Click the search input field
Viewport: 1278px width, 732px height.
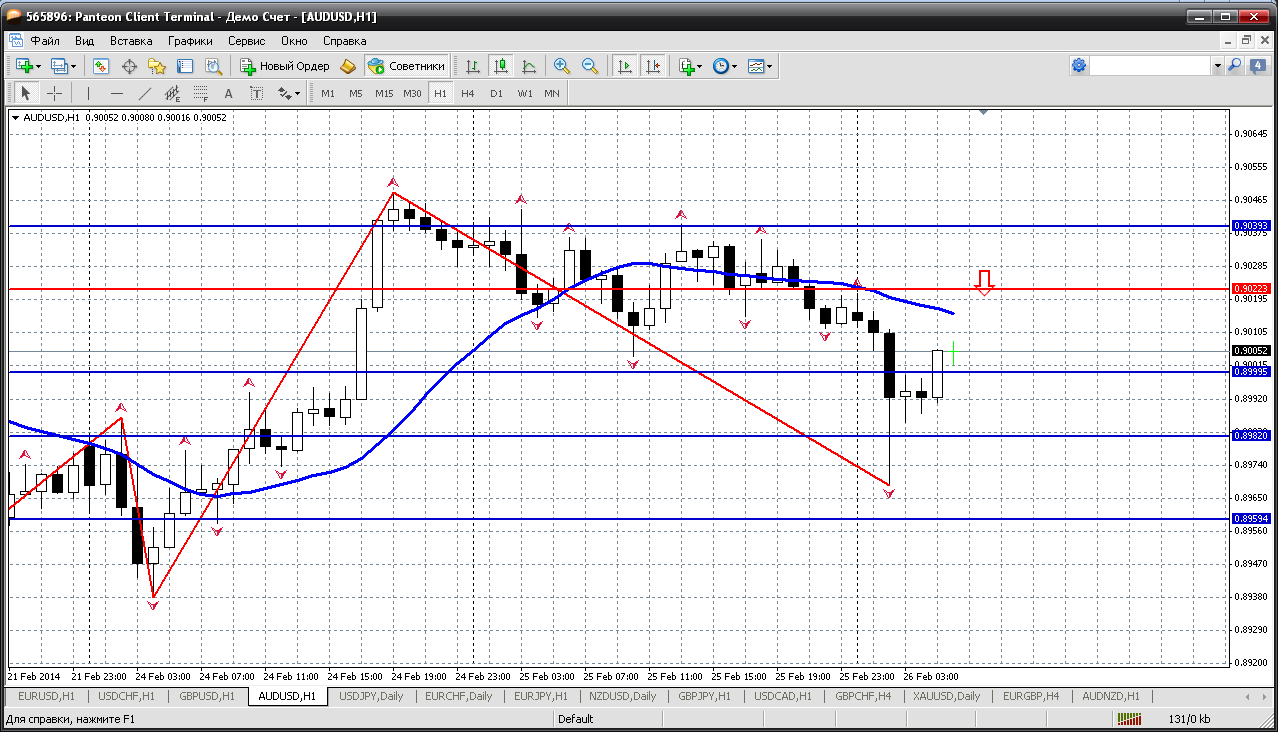tap(1150, 65)
